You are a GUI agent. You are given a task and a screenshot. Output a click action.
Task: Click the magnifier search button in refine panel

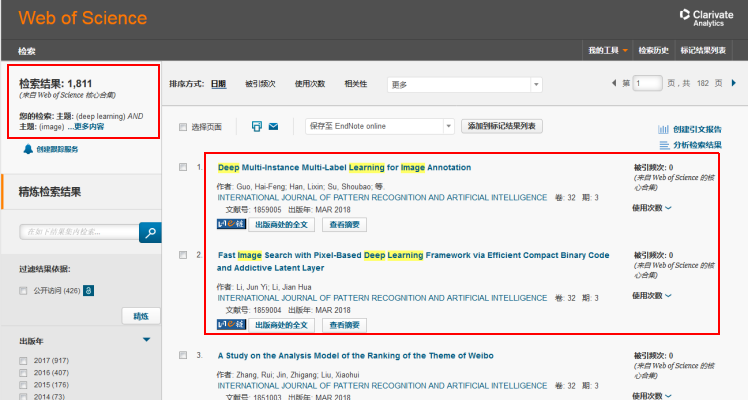[150, 233]
